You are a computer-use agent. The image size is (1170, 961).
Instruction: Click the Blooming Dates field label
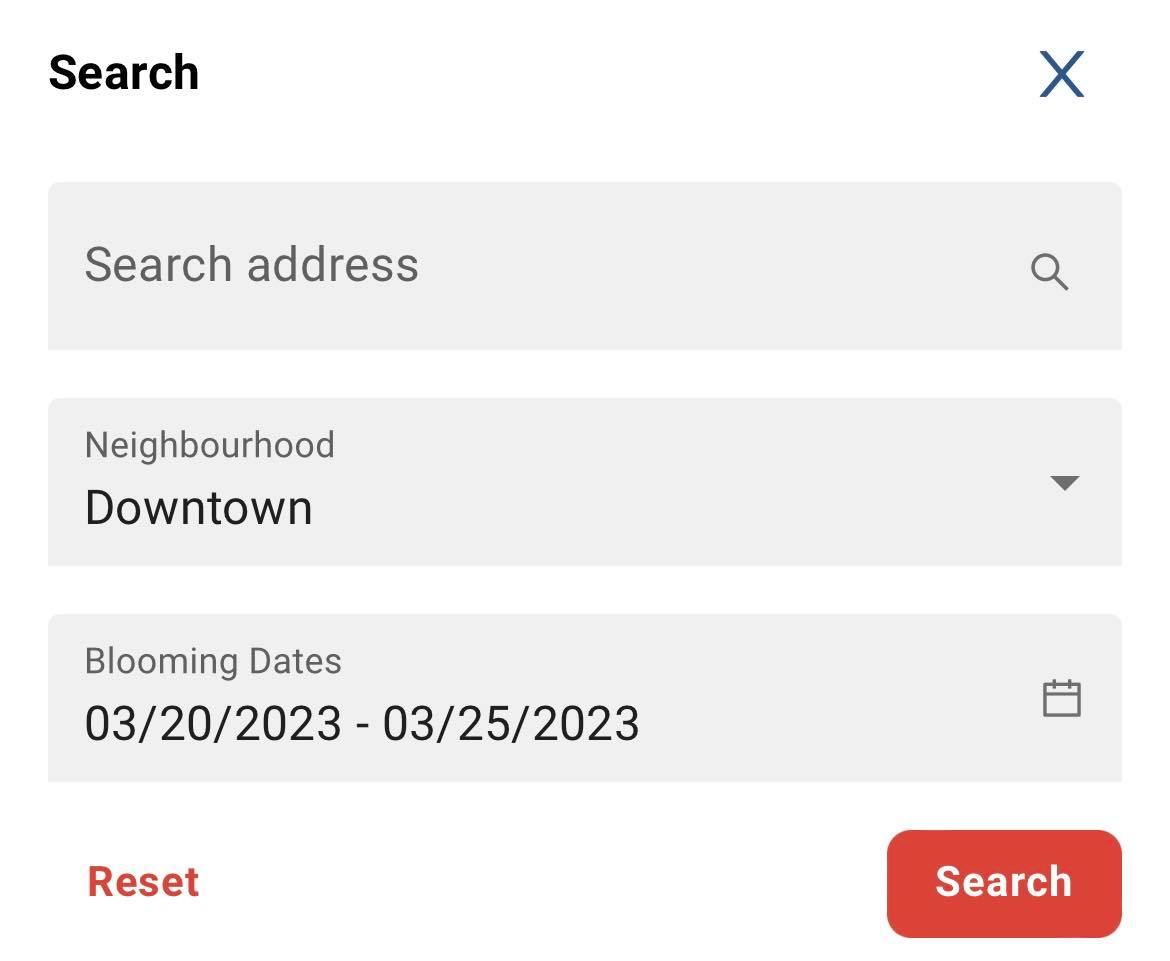[213, 661]
